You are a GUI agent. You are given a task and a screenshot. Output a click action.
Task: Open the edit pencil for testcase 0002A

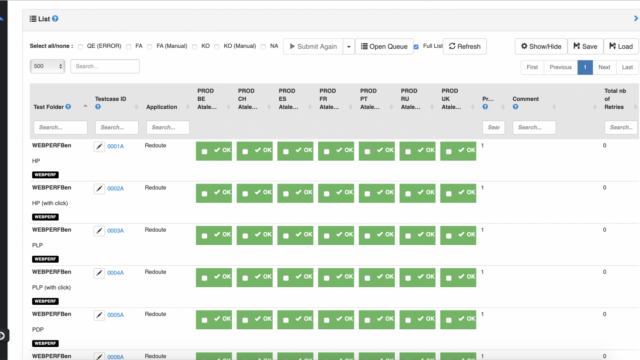99,189
